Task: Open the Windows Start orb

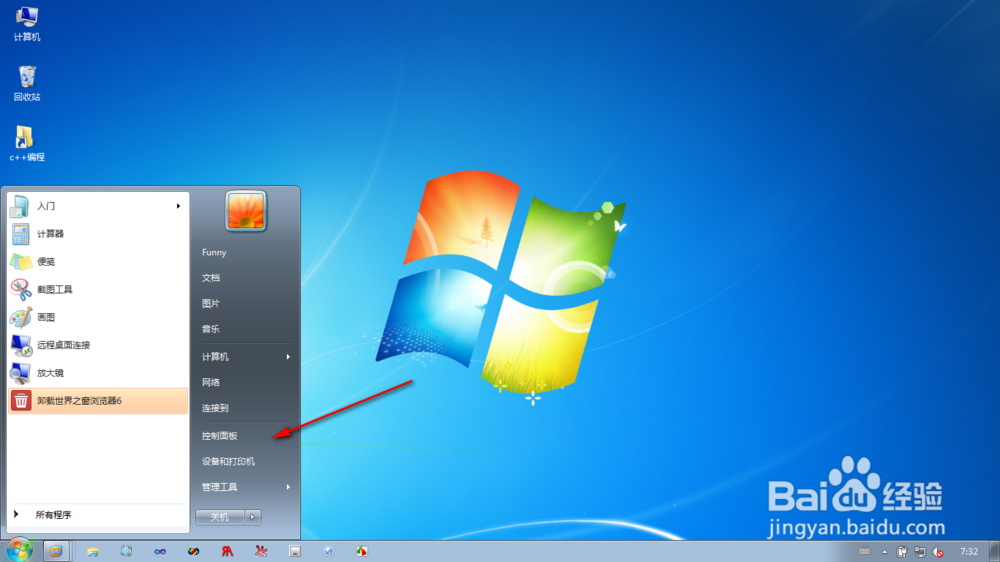Action: tap(19, 550)
